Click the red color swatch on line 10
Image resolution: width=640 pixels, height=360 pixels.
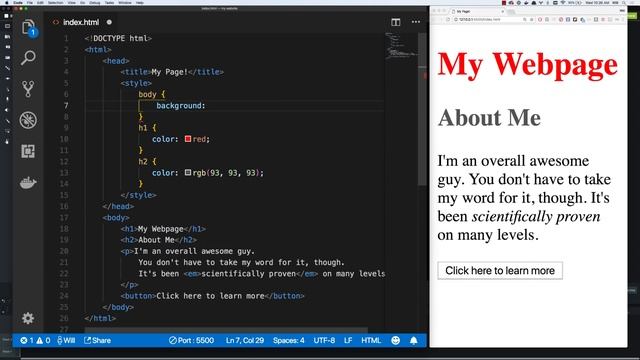[188, 139]
